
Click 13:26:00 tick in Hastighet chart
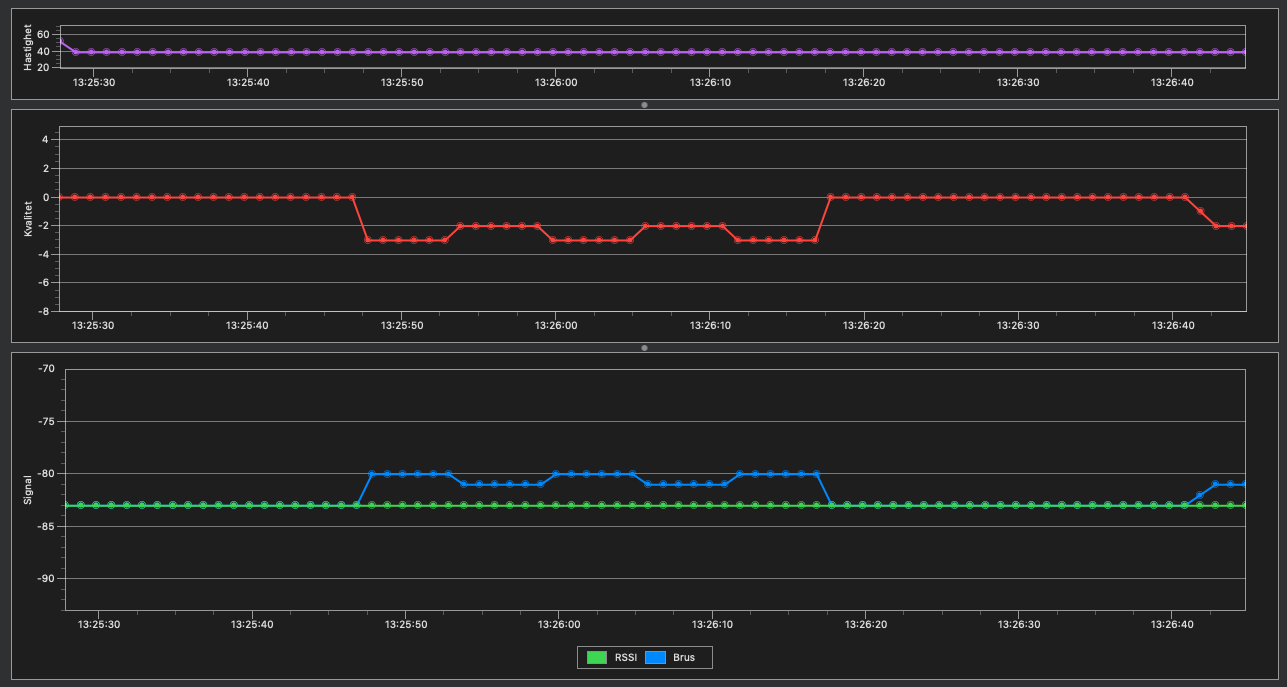pyautogui.click(x=556, y=82)
